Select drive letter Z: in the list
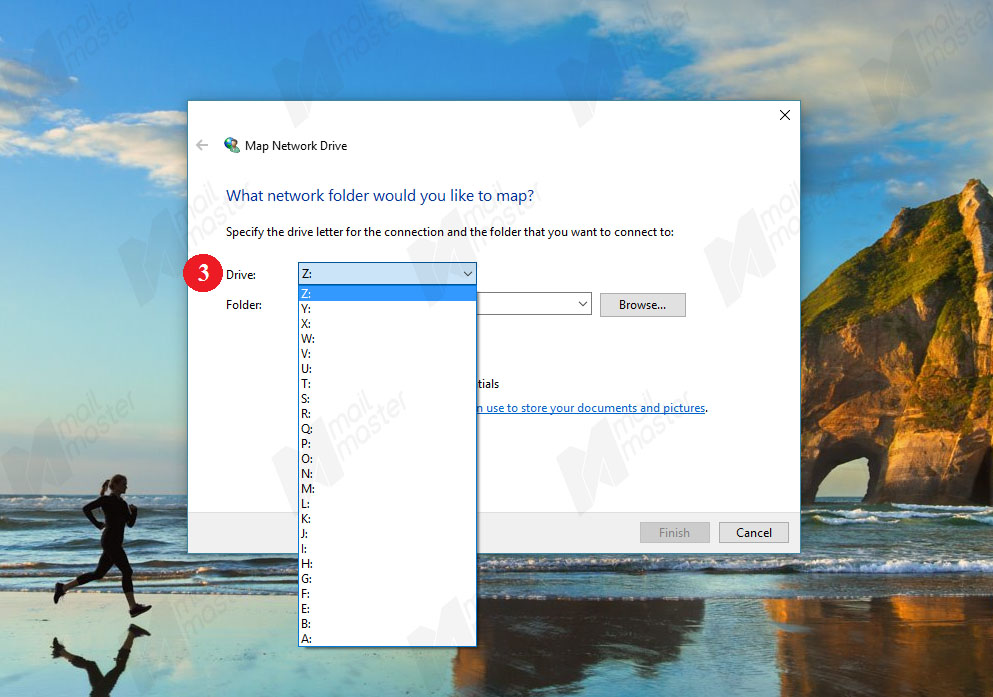The height and width of the screenshot is (697, 993). click(387, 293)
